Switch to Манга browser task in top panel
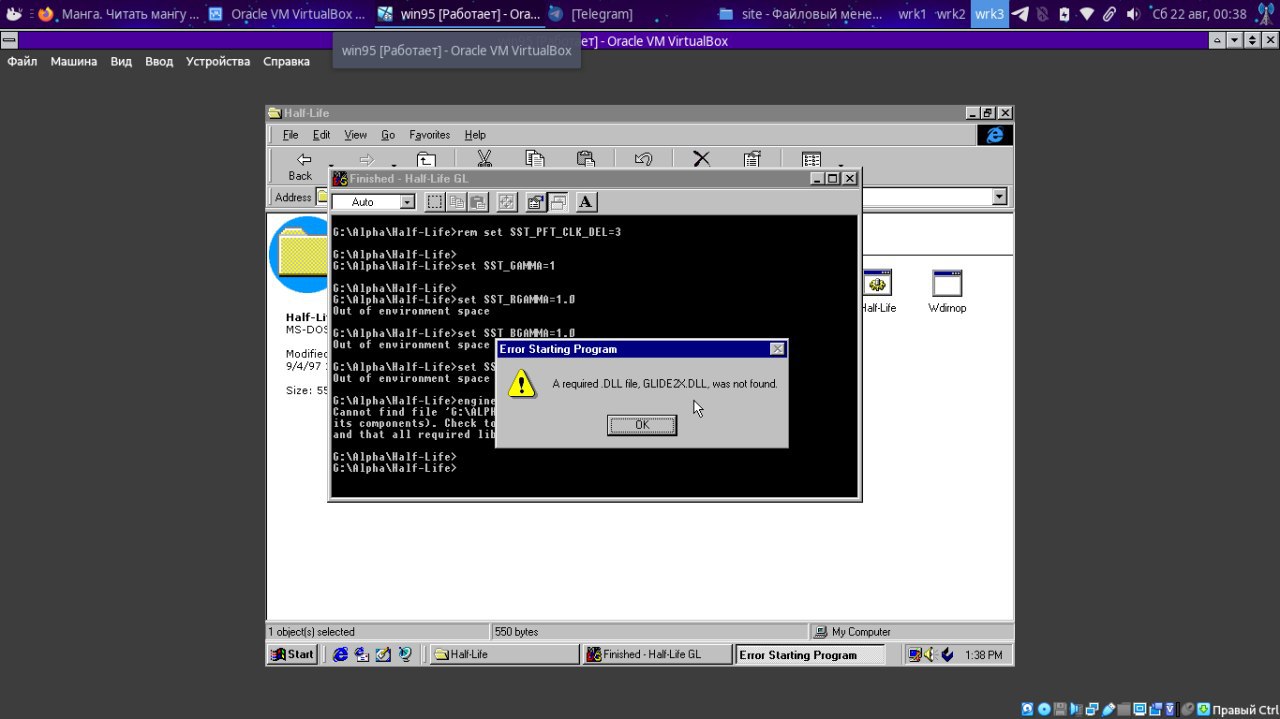Screen dimensions: 1280x719 (x=118, y=14)
